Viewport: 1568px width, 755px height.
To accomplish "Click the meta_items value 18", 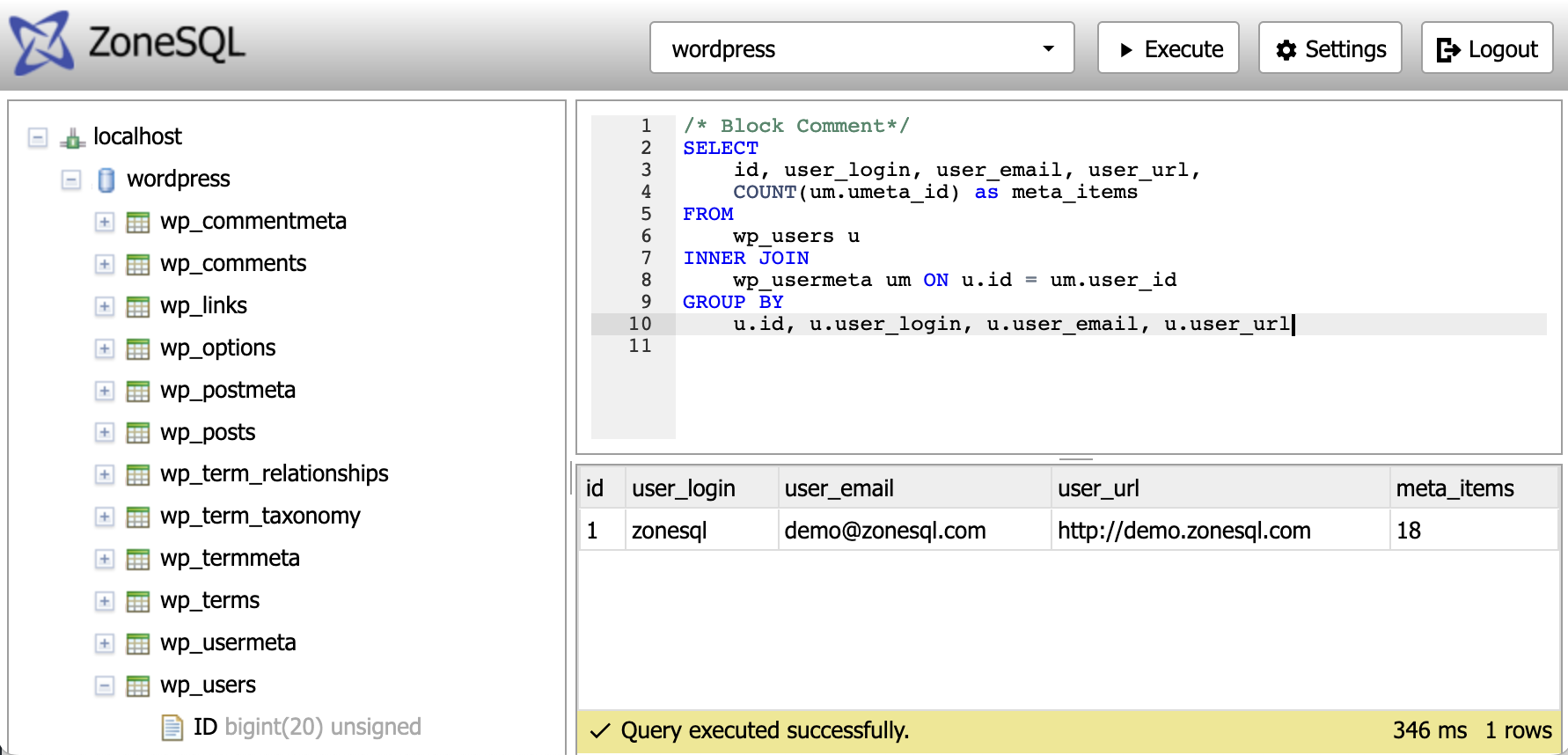I will (1474, 530).
